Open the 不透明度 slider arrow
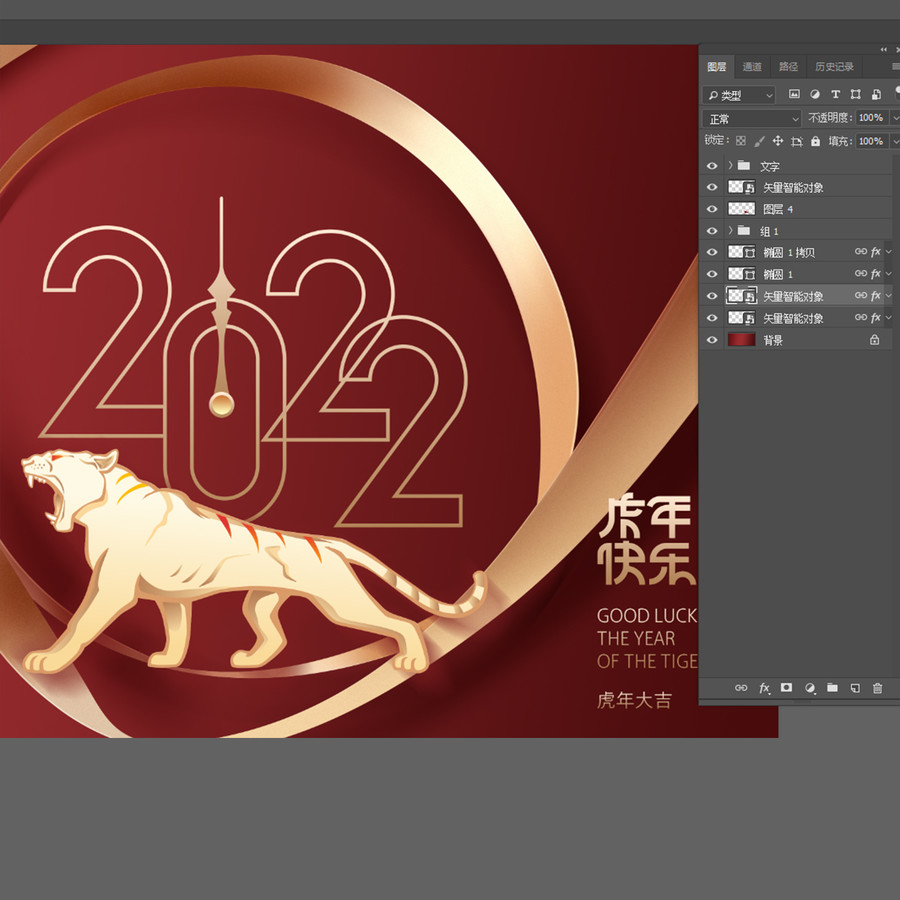The image size is (900, 900). 894,118
